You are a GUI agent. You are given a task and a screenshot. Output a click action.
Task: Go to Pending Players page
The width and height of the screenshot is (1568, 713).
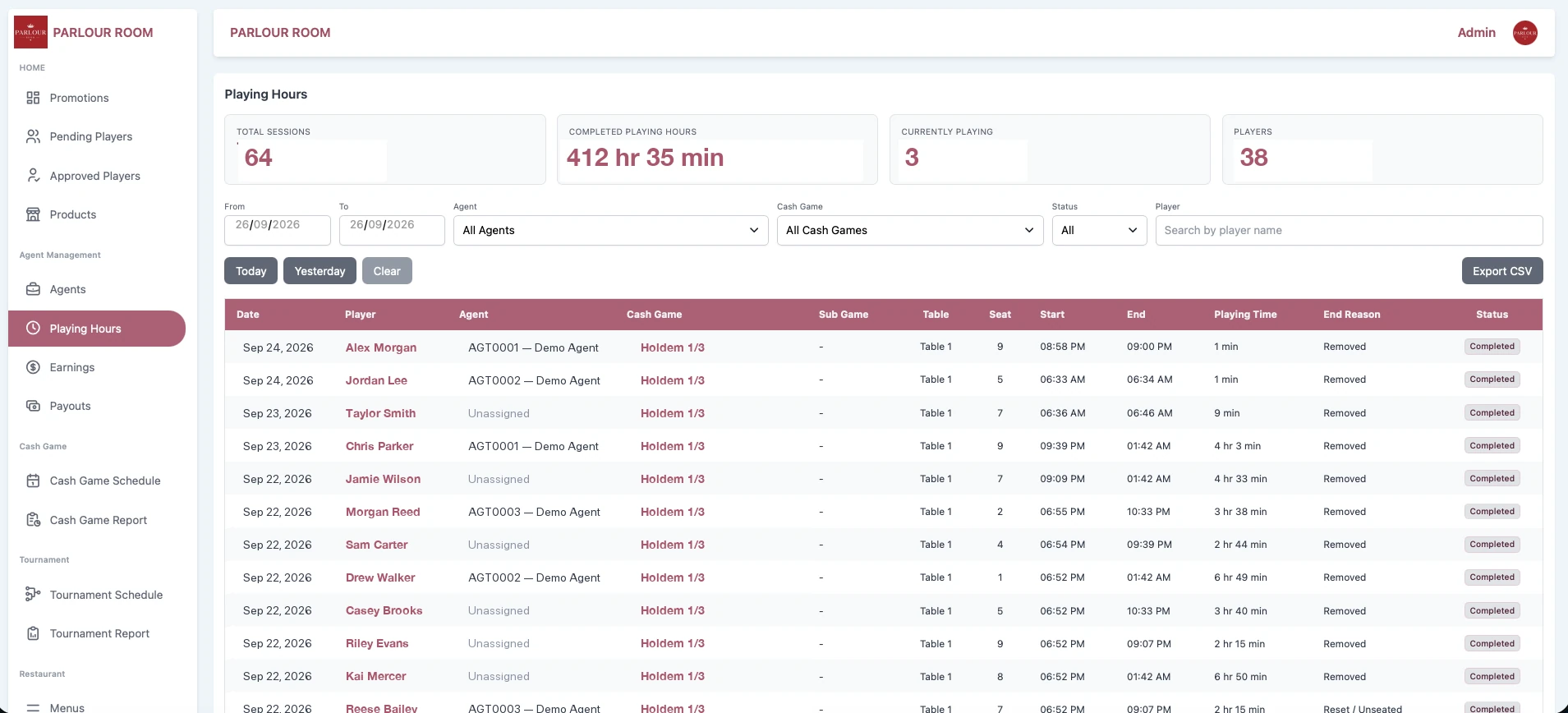[x=90, y=136]
